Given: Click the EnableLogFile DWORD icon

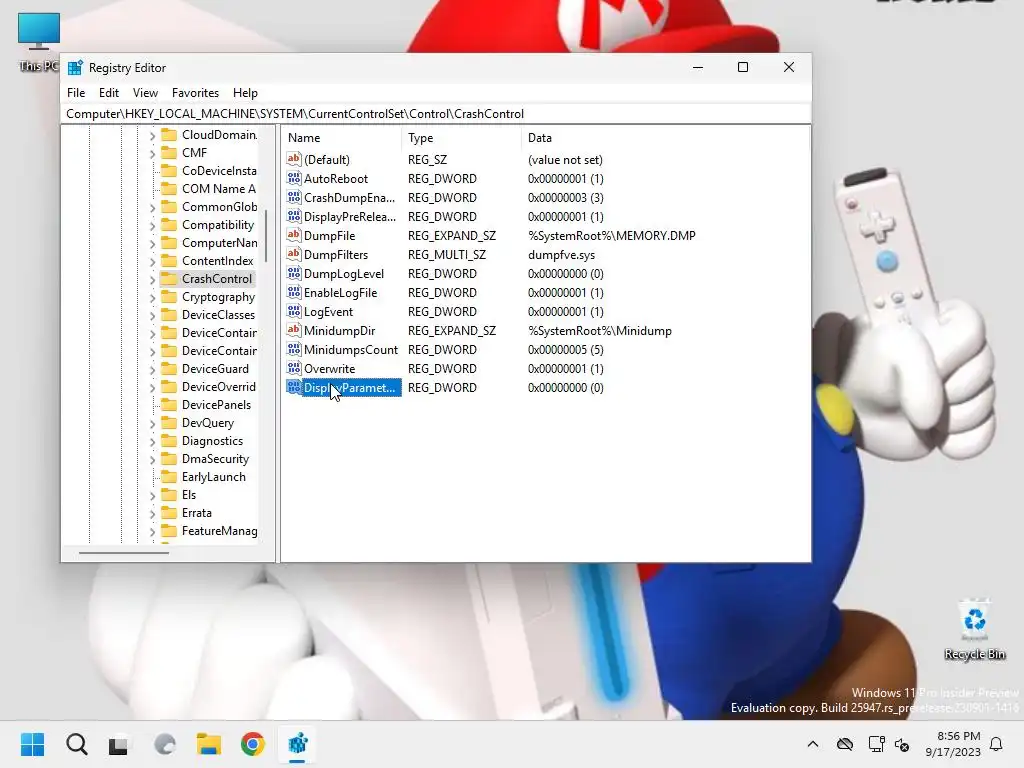Looking at the screenshot, I should [x=294, y=292].
